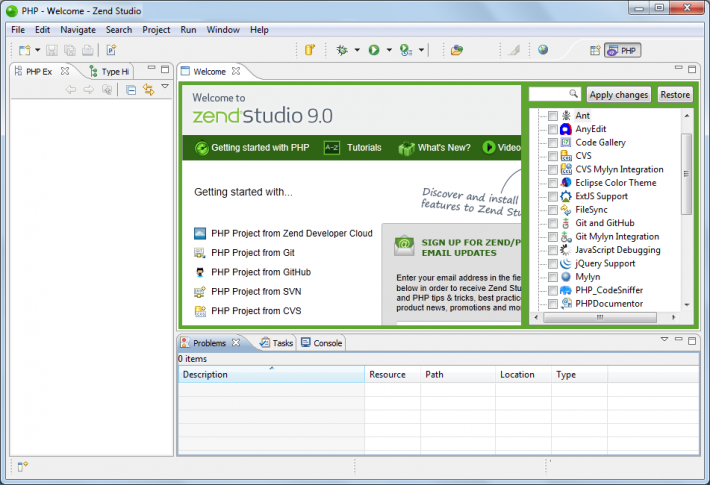Click features list vertical scrollbar
This screenshot has width=710, height=485.
[686, 173]
